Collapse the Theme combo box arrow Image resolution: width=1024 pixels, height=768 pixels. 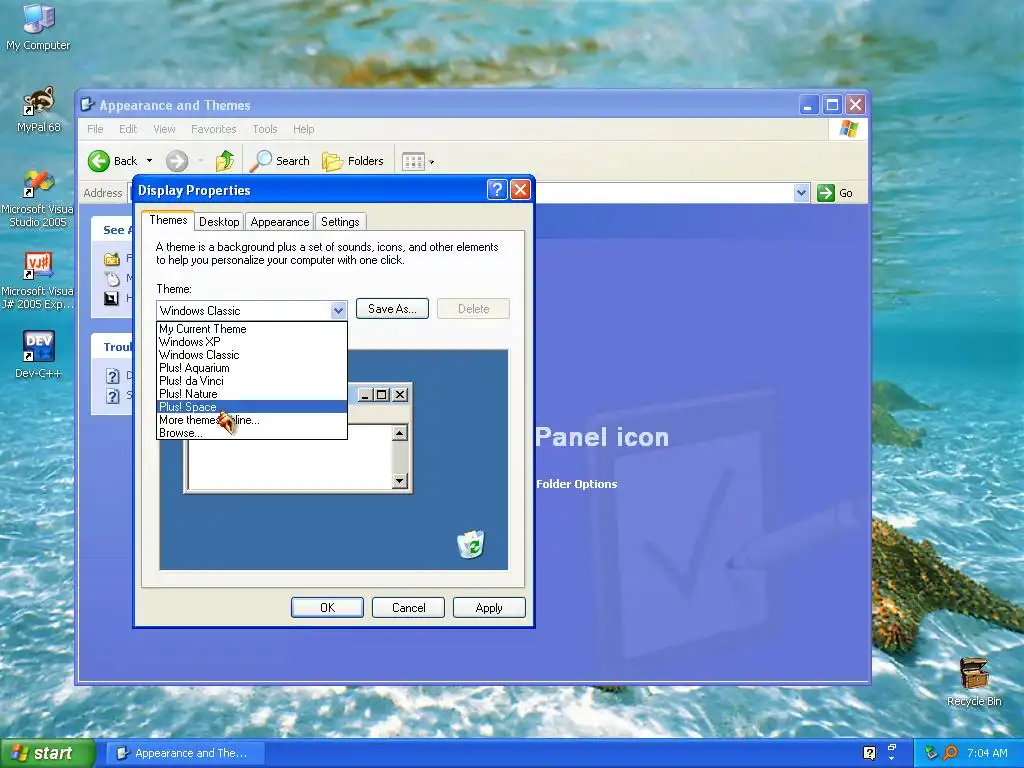(338, 311)
